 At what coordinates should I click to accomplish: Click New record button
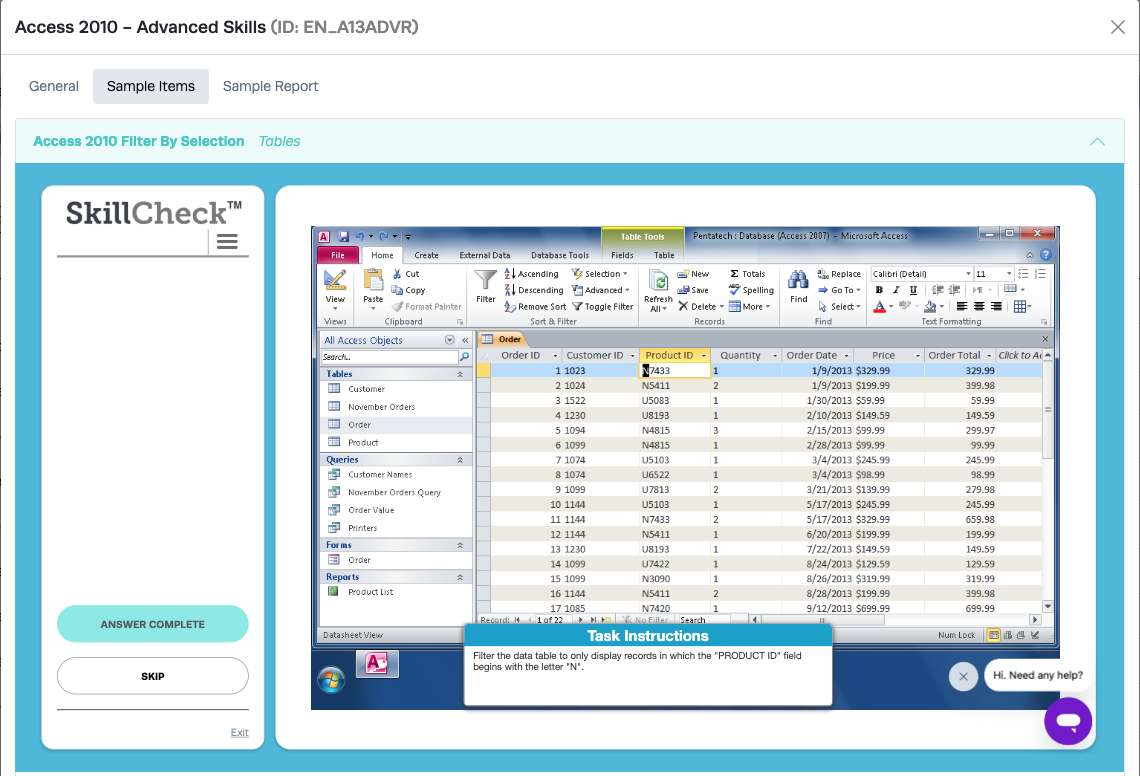coord(693,274)
